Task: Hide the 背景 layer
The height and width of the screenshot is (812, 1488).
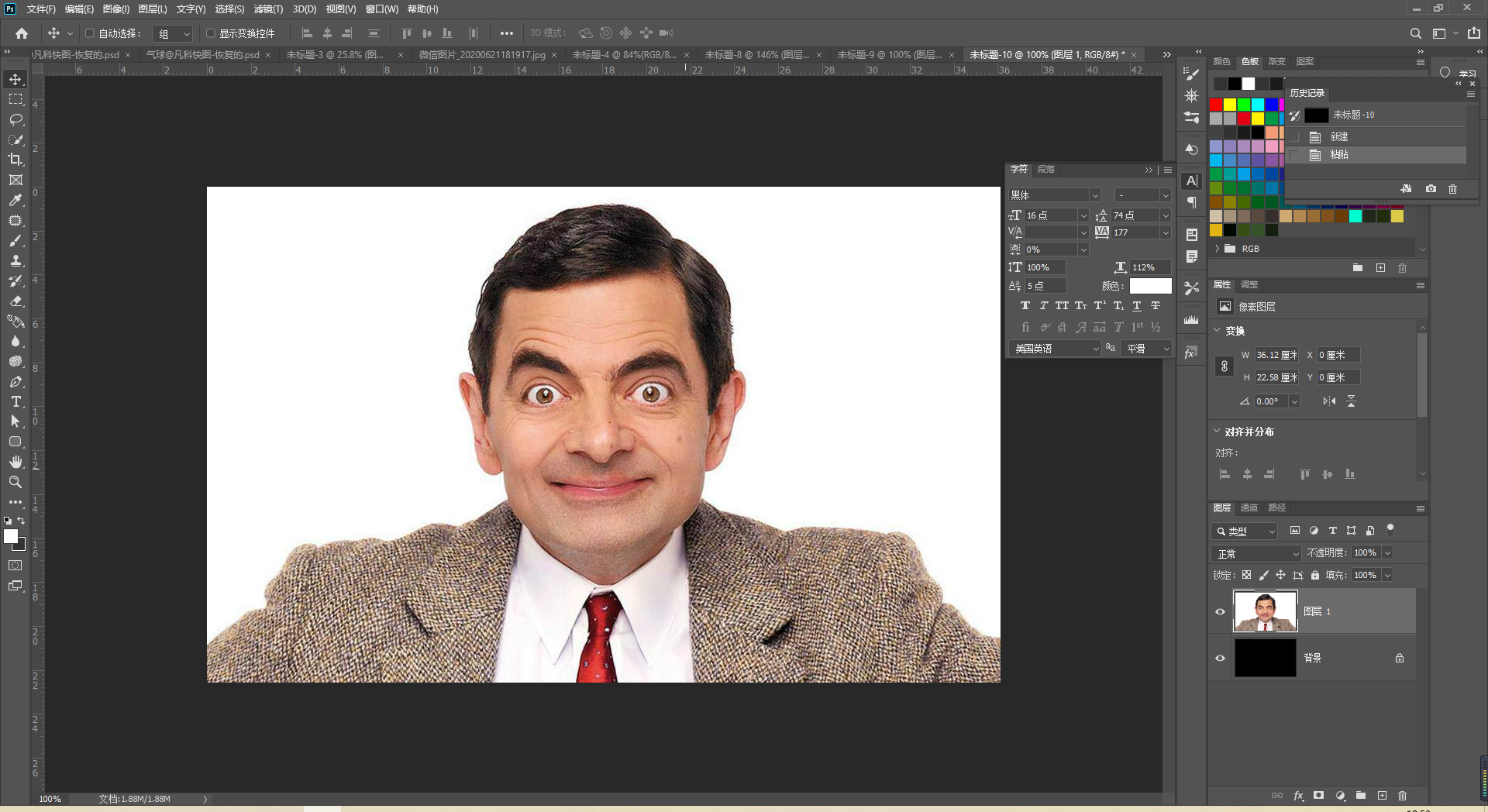Action: point(1220,658)
